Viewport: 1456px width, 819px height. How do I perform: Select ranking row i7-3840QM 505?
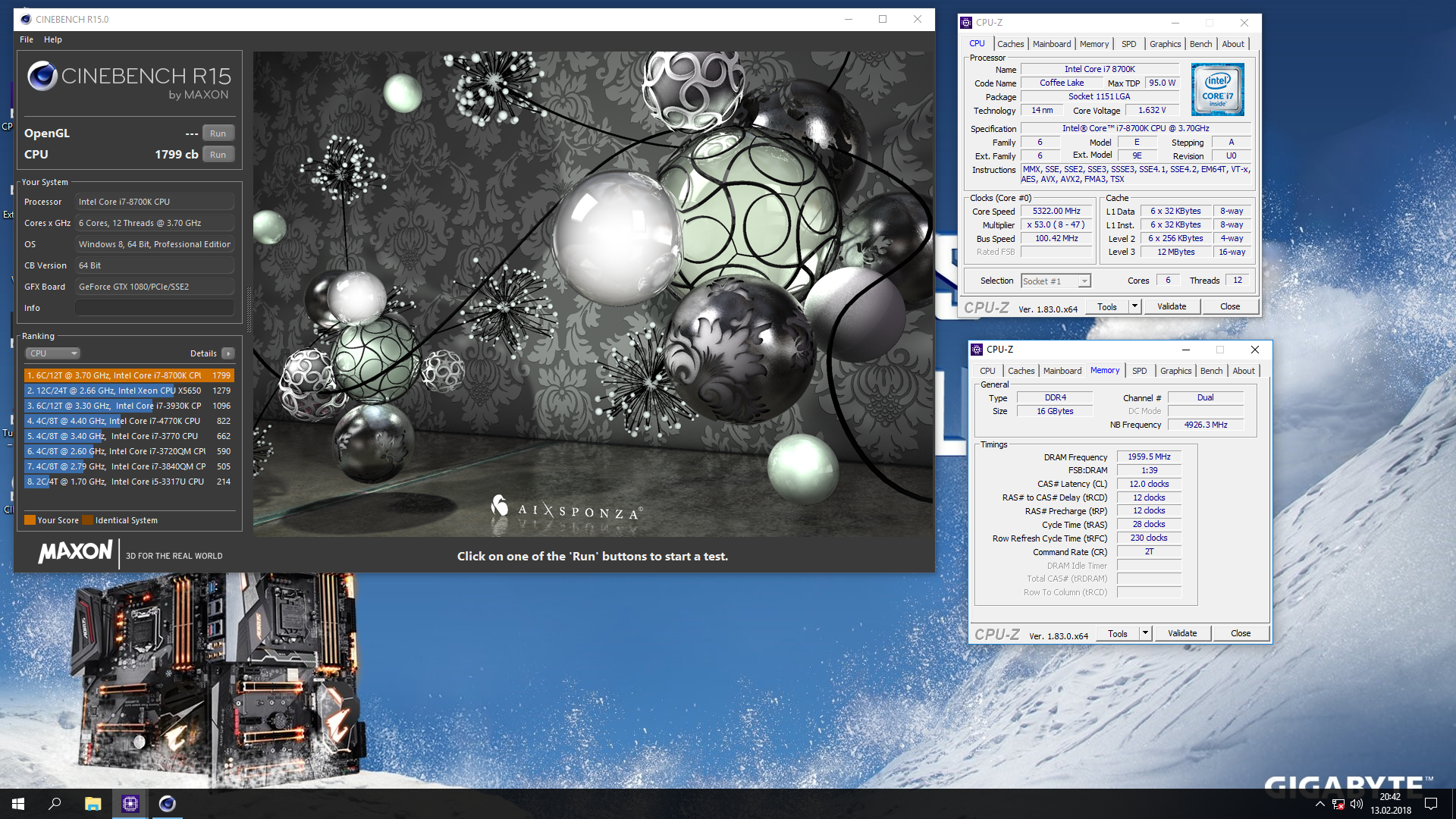tap(129, 466)
